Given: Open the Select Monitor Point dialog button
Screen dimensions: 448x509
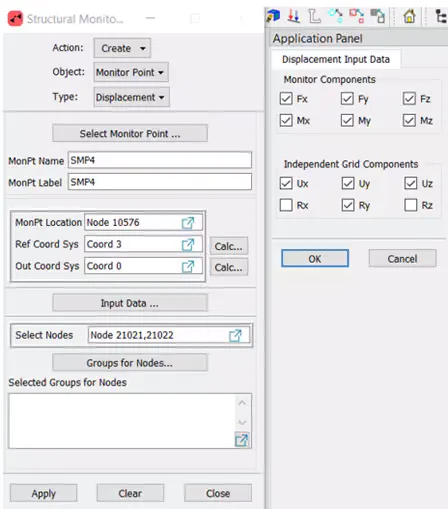Looking at the screenshot, I should pyautogui.click(x=130, y=133).
